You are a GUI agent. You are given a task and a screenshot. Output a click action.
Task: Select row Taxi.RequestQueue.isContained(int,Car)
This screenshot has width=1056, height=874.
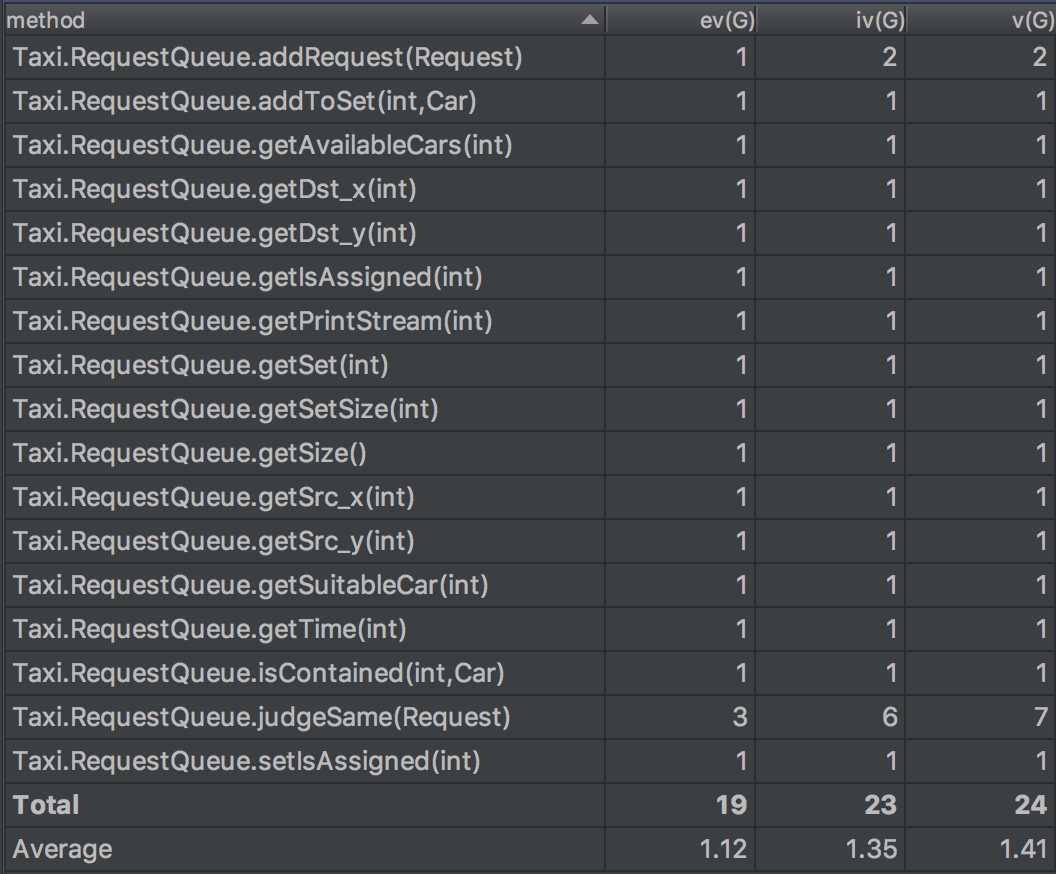point(528,673)
